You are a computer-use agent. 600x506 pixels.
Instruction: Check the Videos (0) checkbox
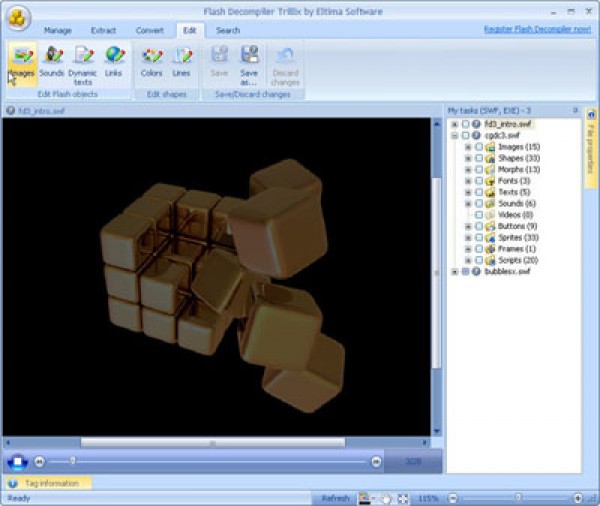(479, 215)
